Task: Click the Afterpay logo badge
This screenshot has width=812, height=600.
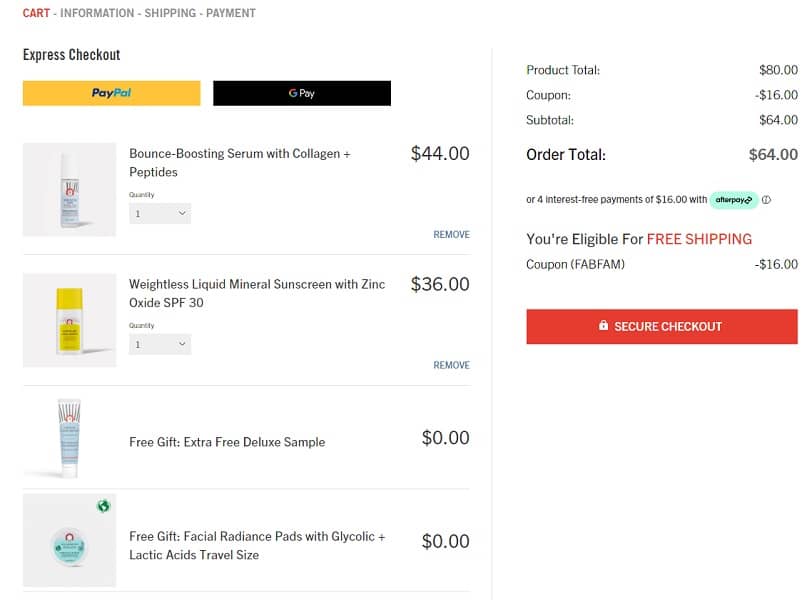Action: 734,200
